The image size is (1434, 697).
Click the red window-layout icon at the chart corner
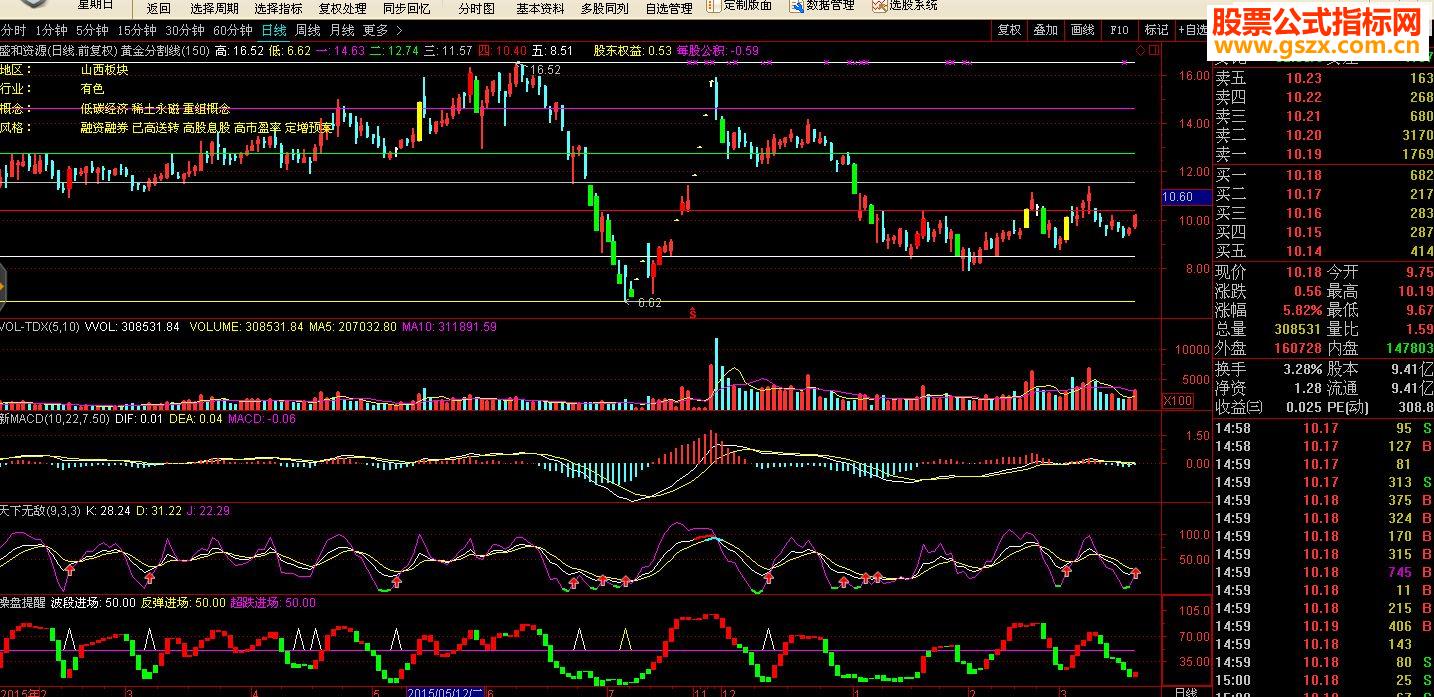click(x=1153, y=49)
